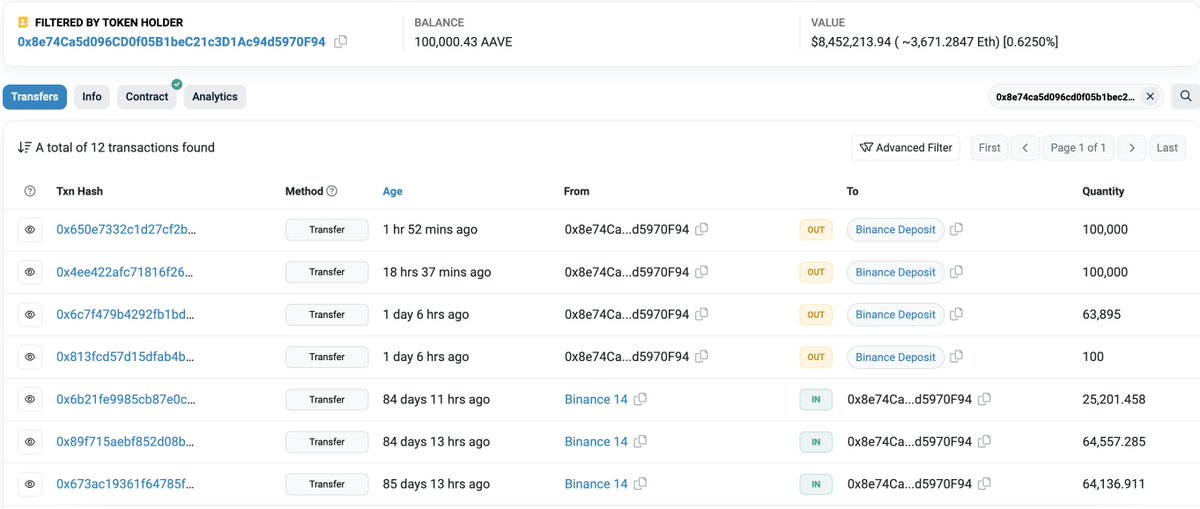Open holder address 0x8e74Ca5d096CD0f05B1beC21c3D1Ac94d5970F94 link

coord(171,42)
